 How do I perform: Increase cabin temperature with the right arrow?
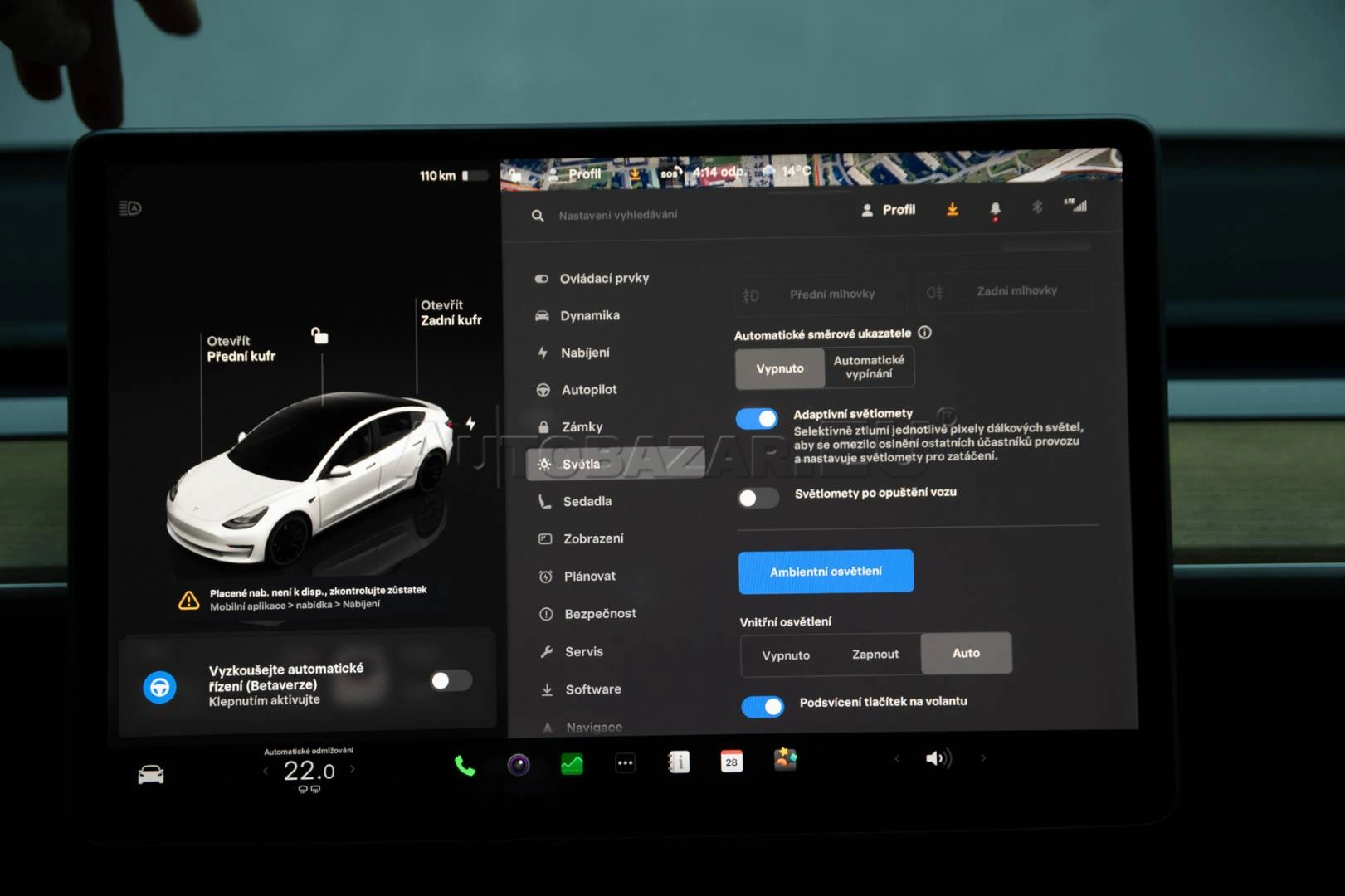tap(353, 769)
